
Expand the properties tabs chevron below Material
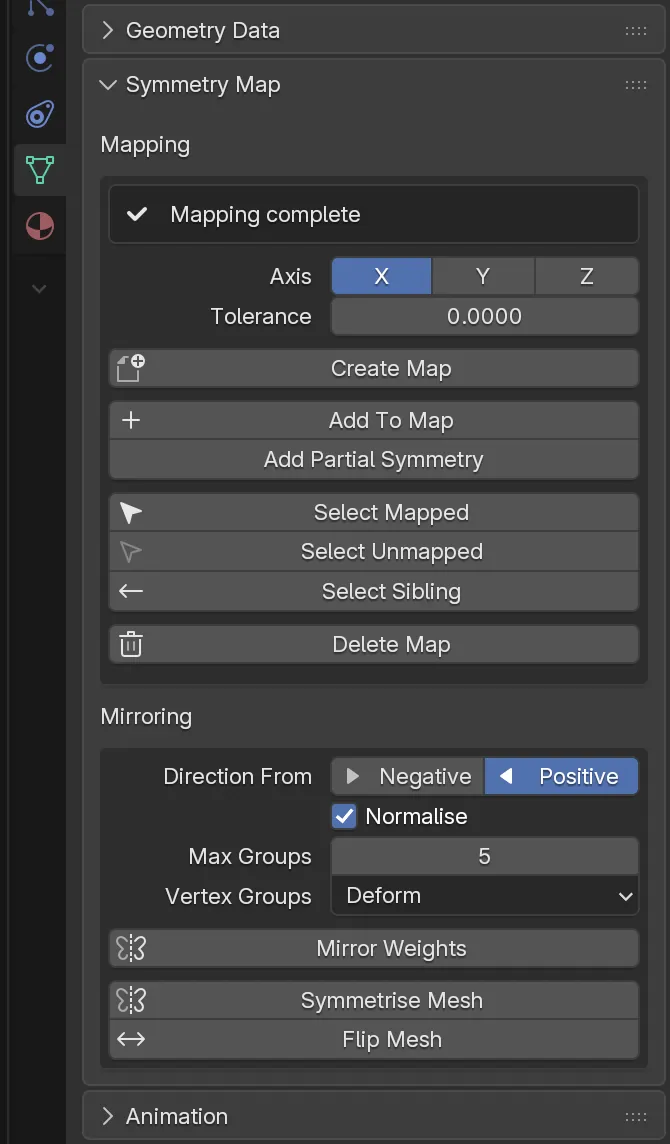click(39, 289)
